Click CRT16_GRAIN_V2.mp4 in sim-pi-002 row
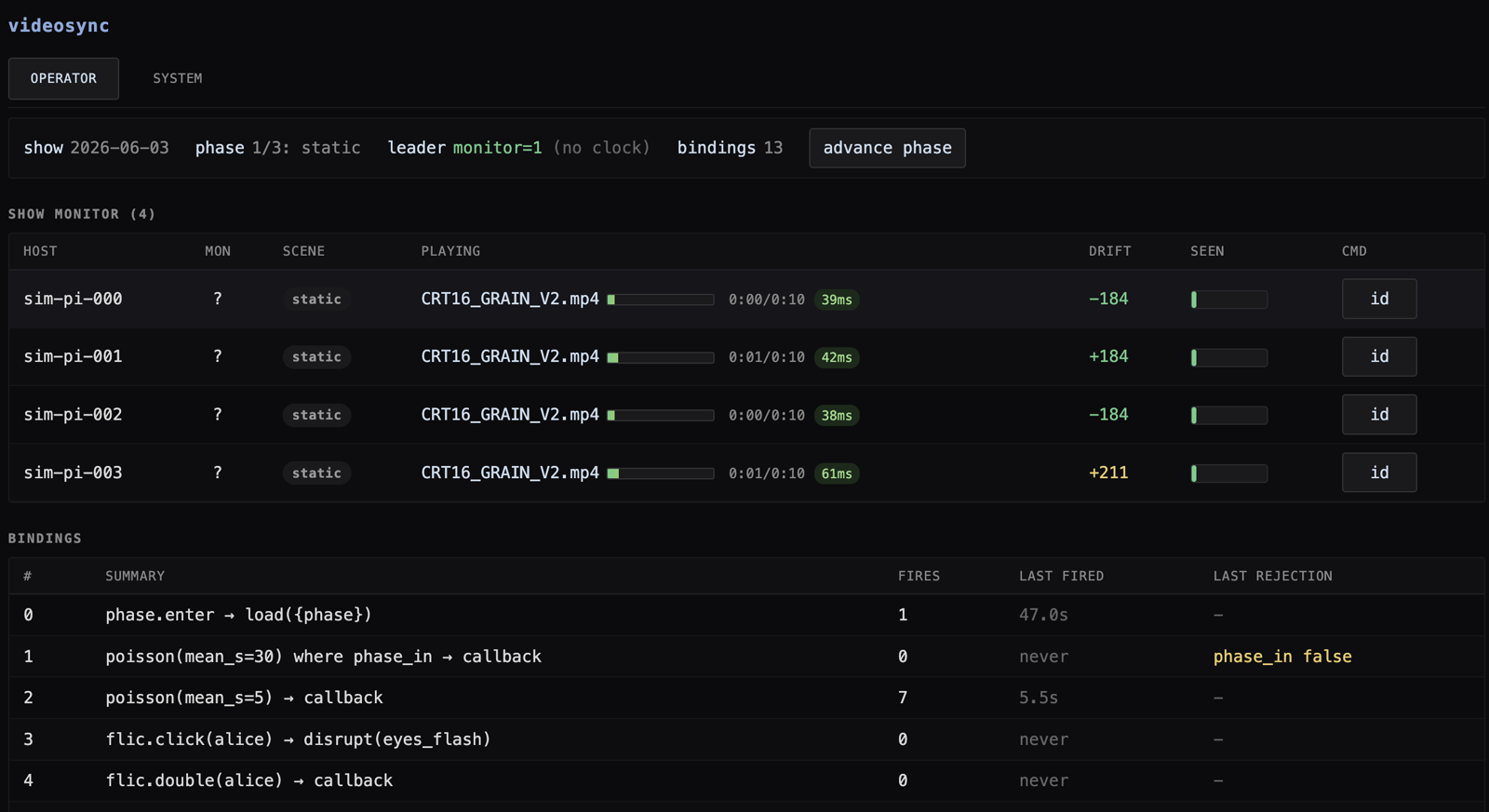 [510, 415]
